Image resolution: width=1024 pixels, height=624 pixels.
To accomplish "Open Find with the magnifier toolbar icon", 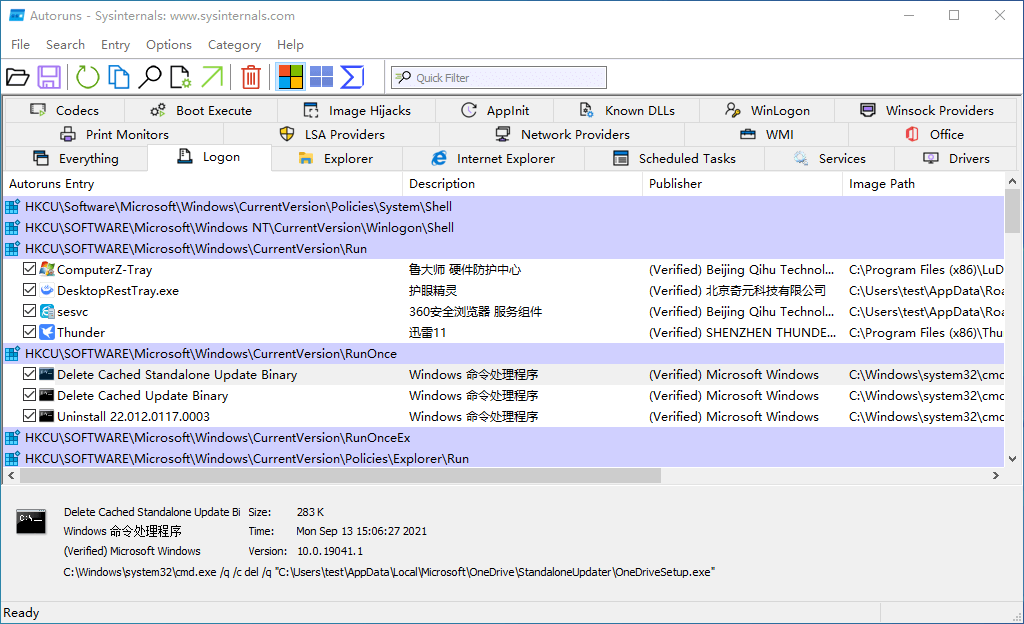I will [x=150, y=77].
